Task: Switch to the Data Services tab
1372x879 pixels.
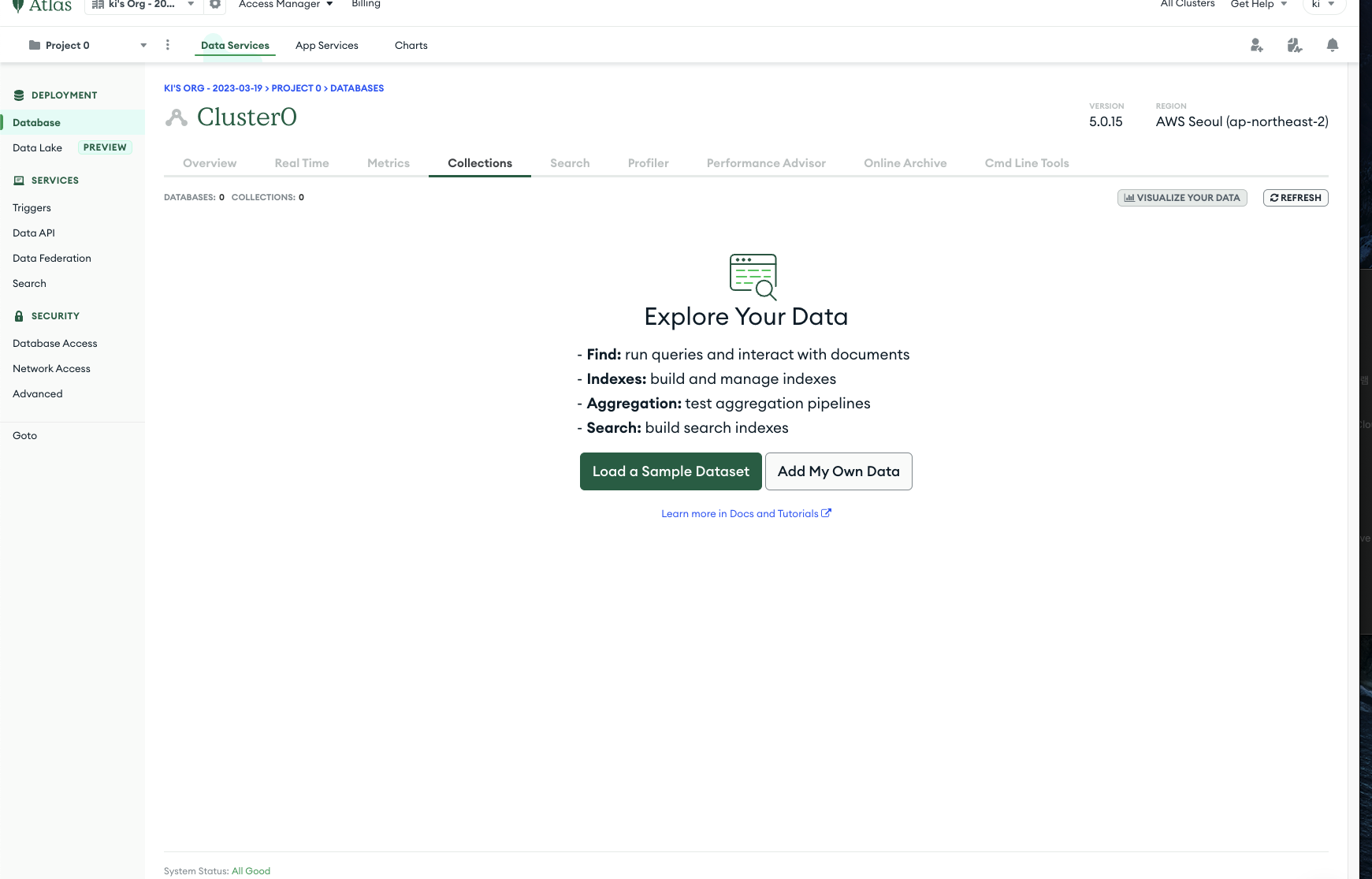Action: pyautogui.click(x=235, y=45)
